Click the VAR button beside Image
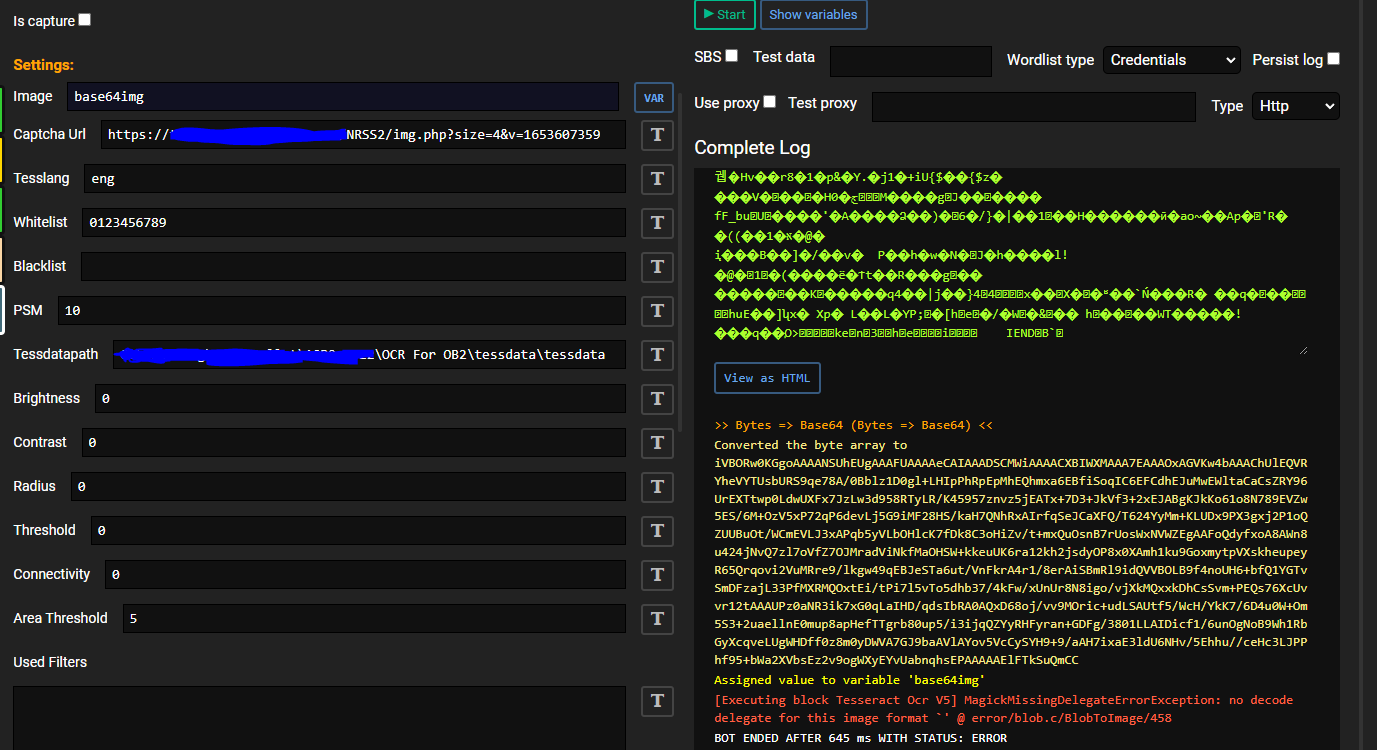This screenshot has height=750, width=1377. pyautogui.click(x=654, y=98)
